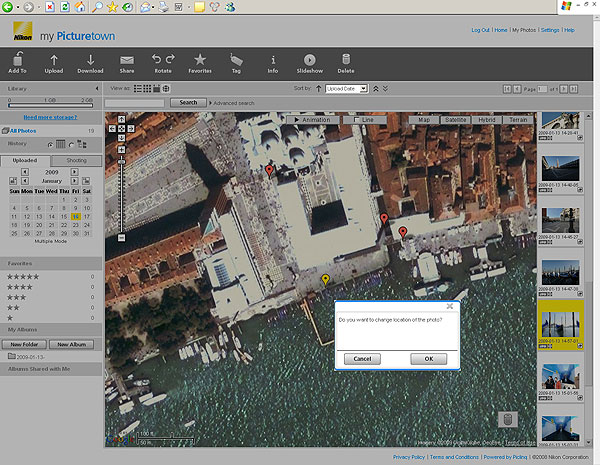Select Terrain view type

(518, 120)
